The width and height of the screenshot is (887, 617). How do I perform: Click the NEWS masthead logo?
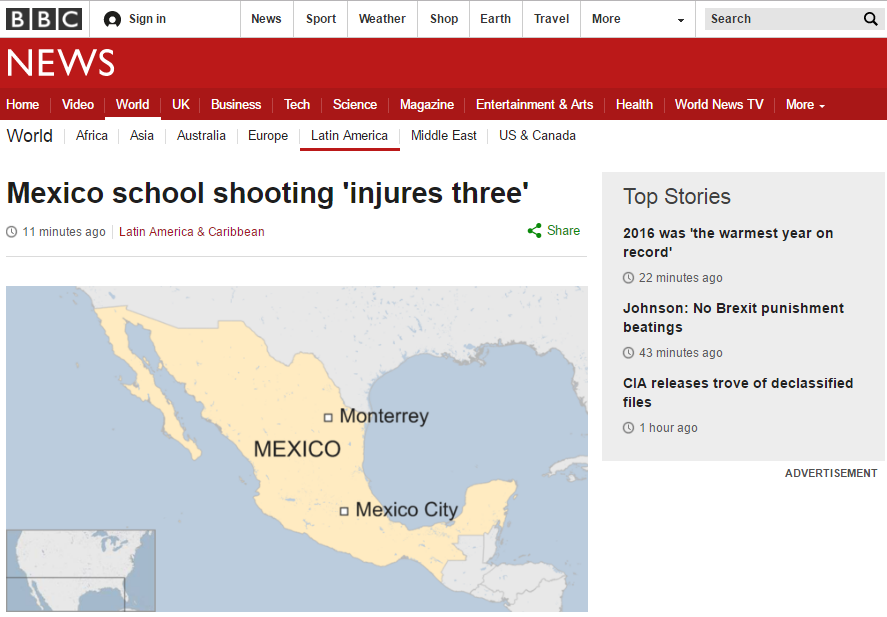click(x=60, y=63)
